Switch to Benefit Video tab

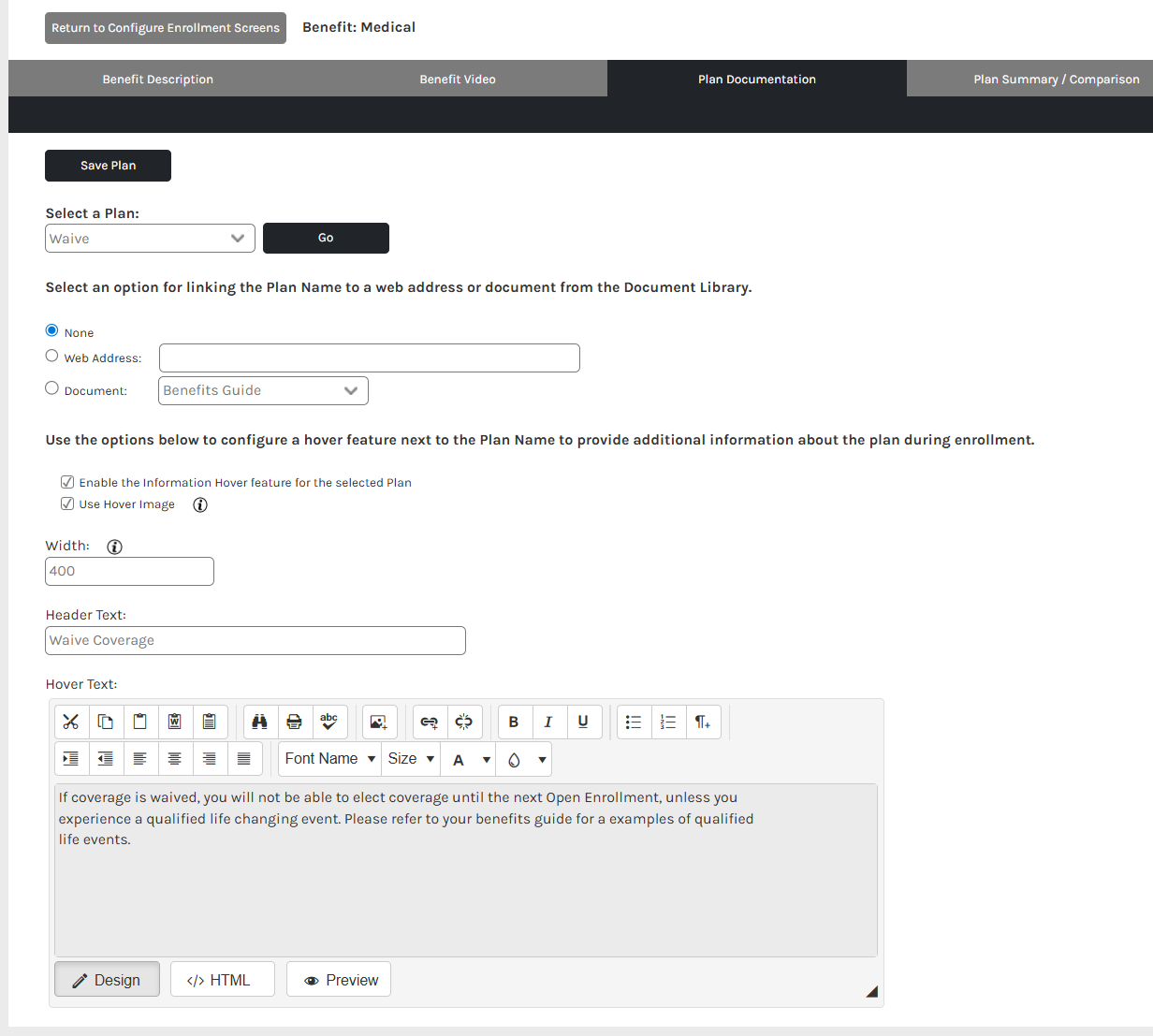click(x=458, y=79)
